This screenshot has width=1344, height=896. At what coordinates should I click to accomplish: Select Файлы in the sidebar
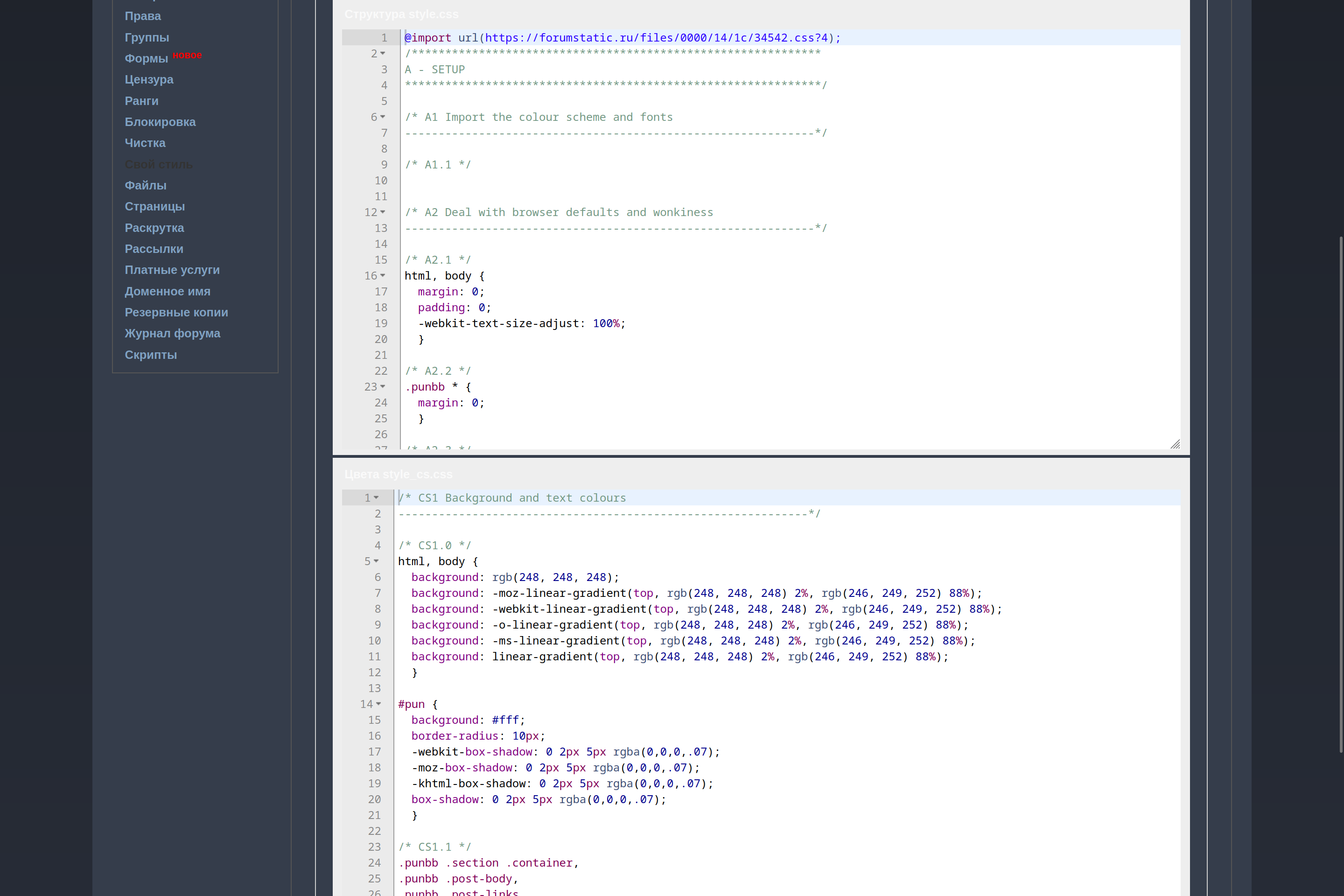(x=146, y=185)
